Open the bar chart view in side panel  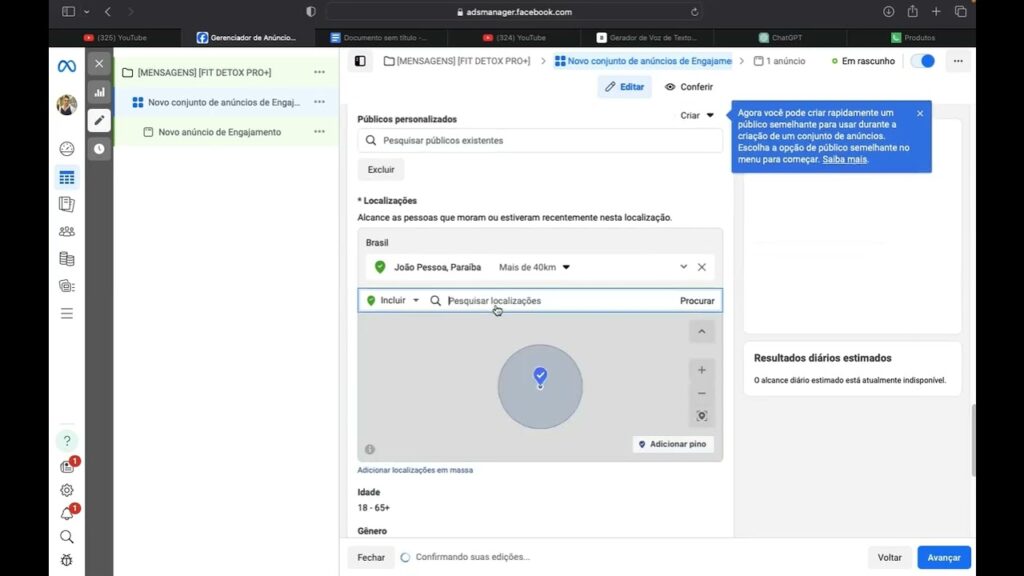coord(99,92)
